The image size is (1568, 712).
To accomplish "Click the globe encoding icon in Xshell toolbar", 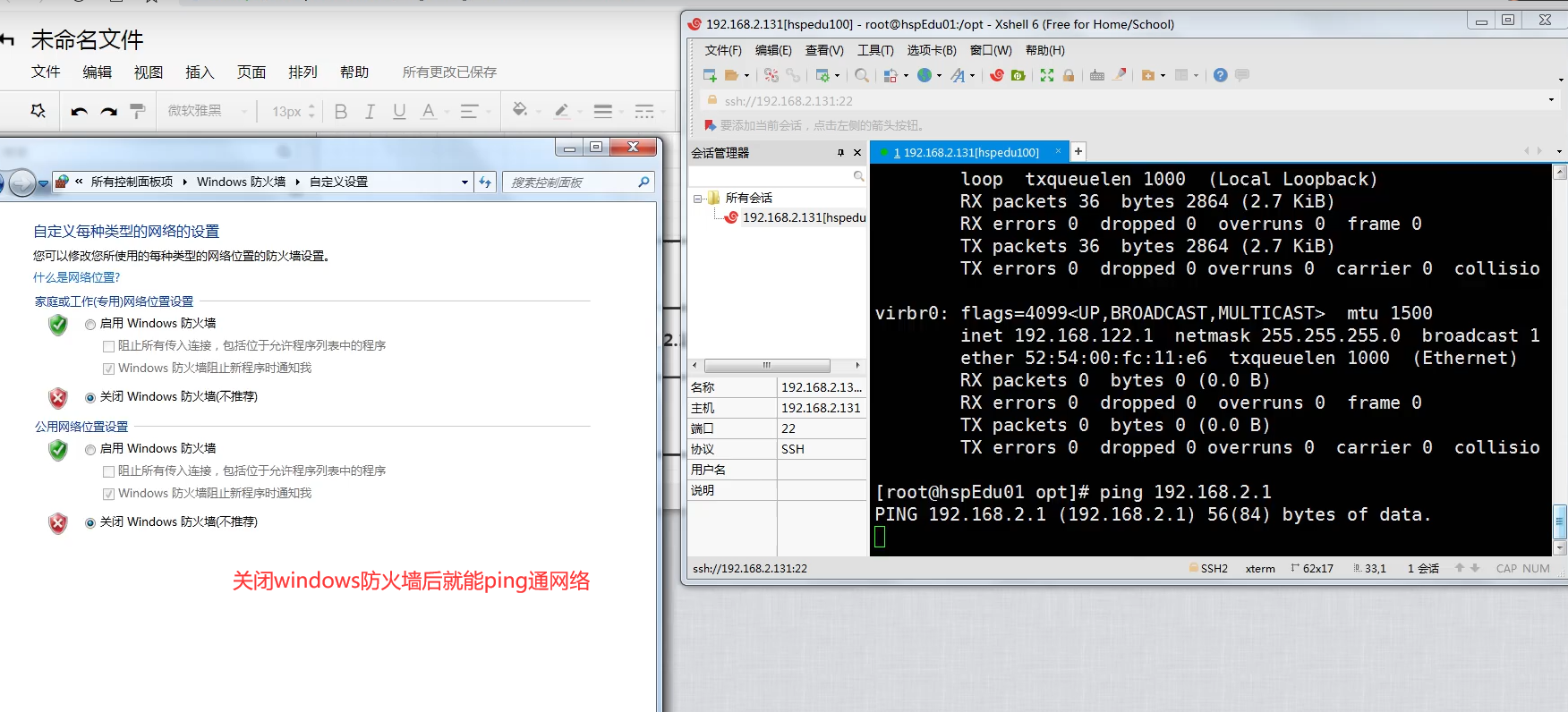I will tap(925, 75).
